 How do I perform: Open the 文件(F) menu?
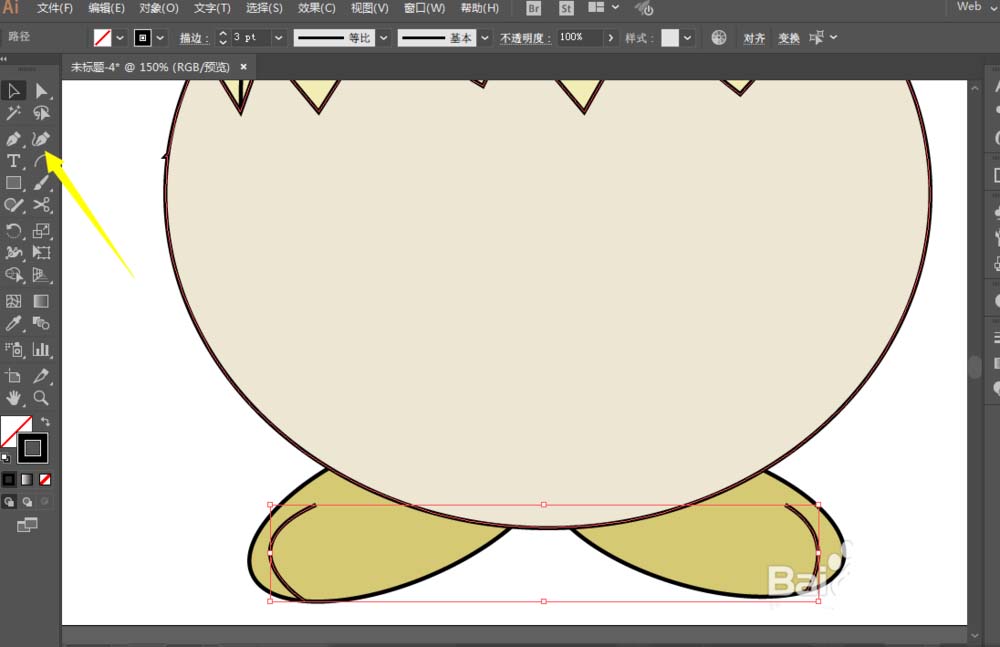55,8
